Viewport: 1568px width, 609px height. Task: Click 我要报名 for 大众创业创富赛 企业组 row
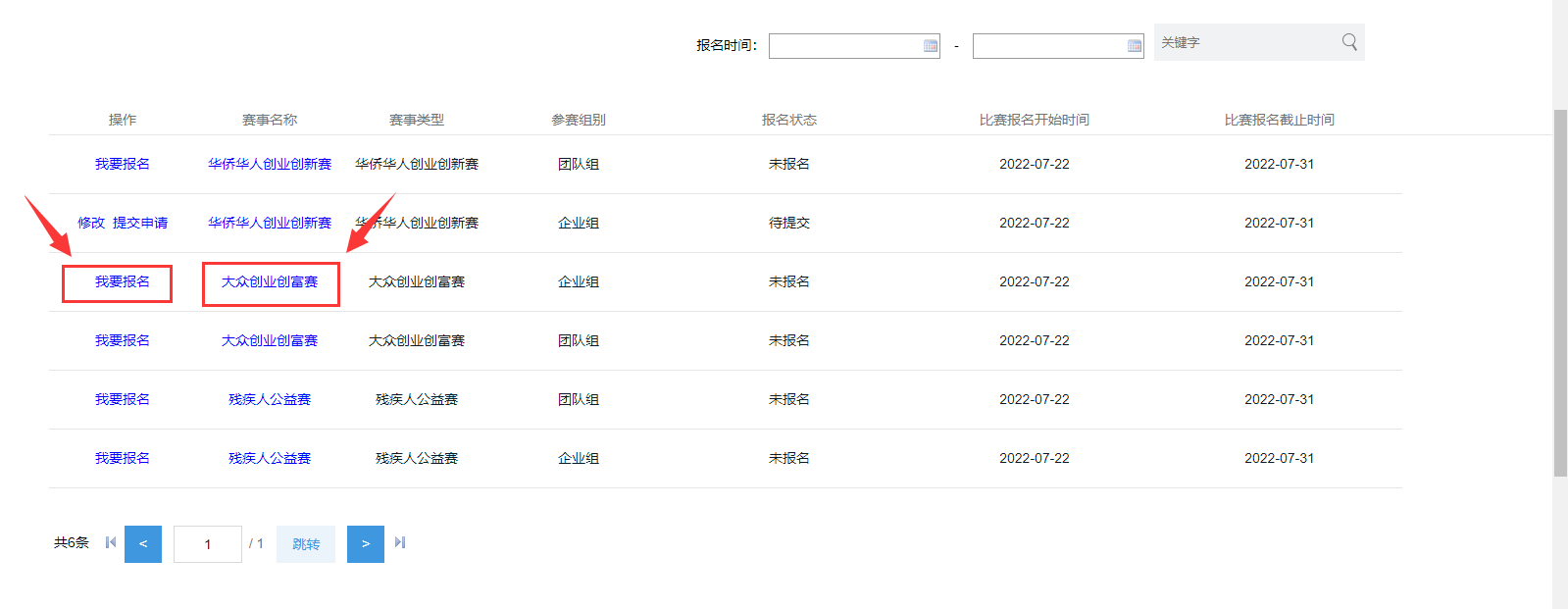coord(123,281)
